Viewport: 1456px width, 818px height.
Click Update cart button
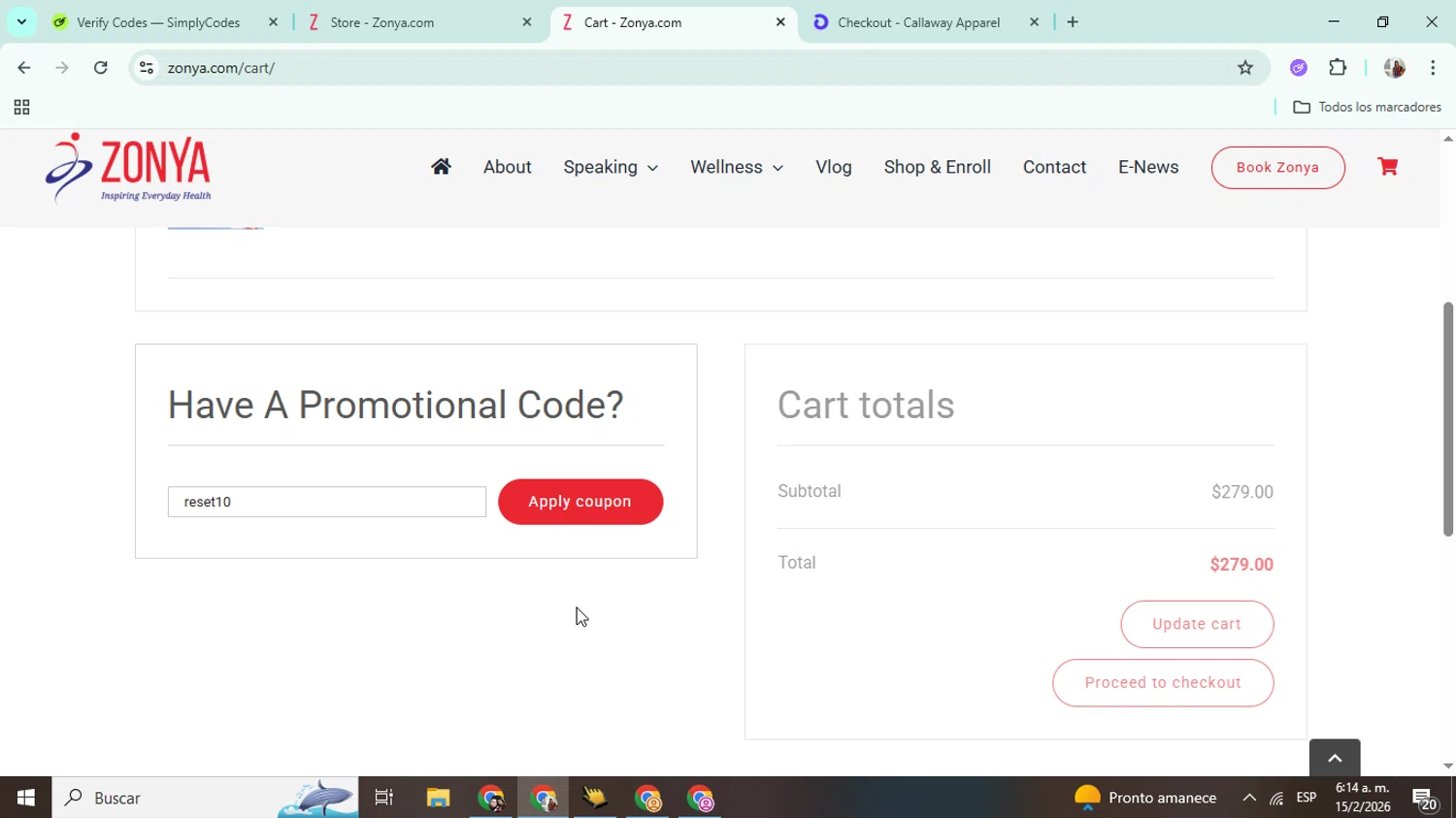tap(1197, 624)
